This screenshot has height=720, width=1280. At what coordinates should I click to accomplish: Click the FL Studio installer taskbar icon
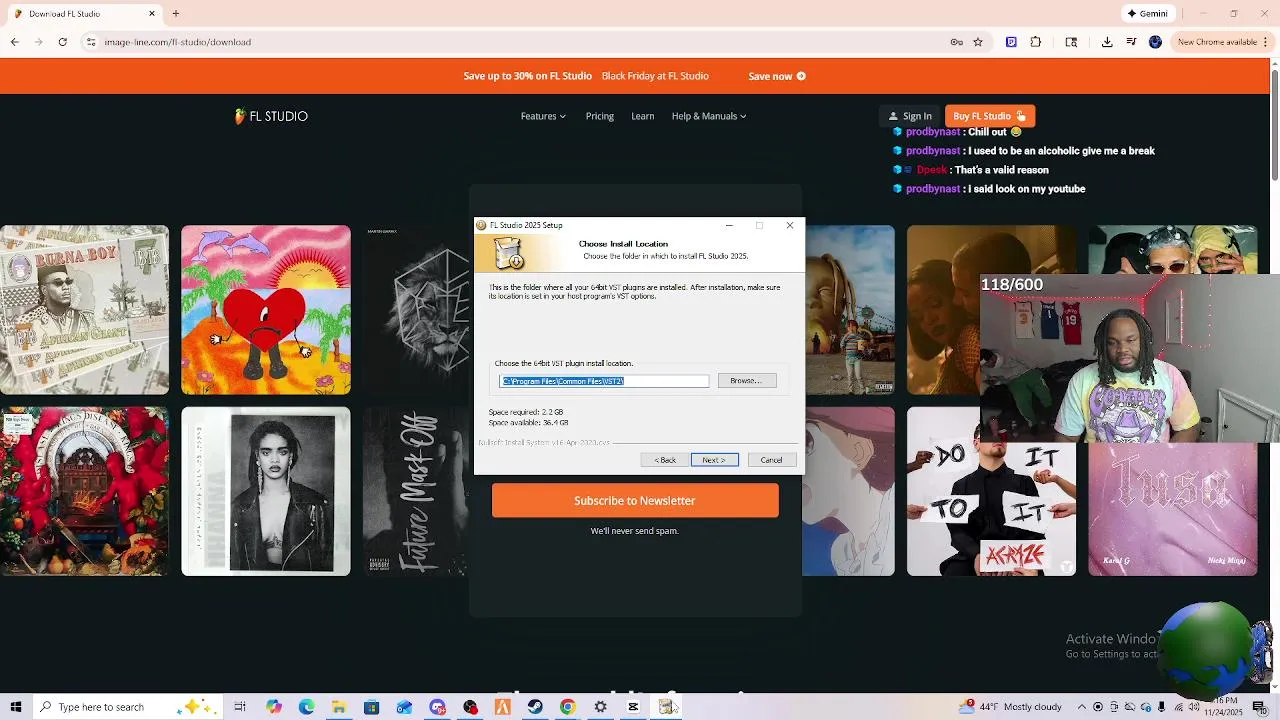666,707
